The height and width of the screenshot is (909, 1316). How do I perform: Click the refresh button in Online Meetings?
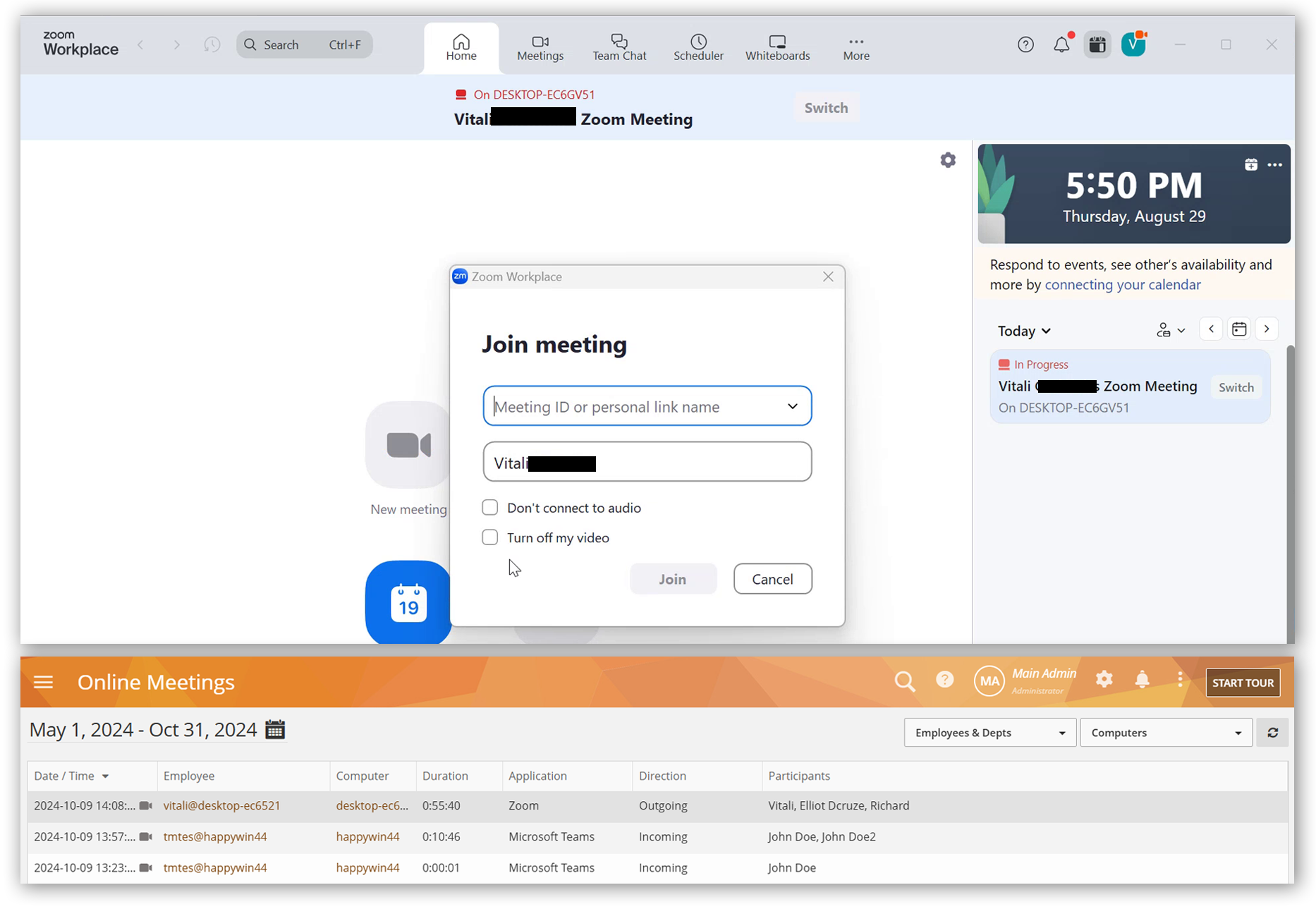[x=1273, y=733]
